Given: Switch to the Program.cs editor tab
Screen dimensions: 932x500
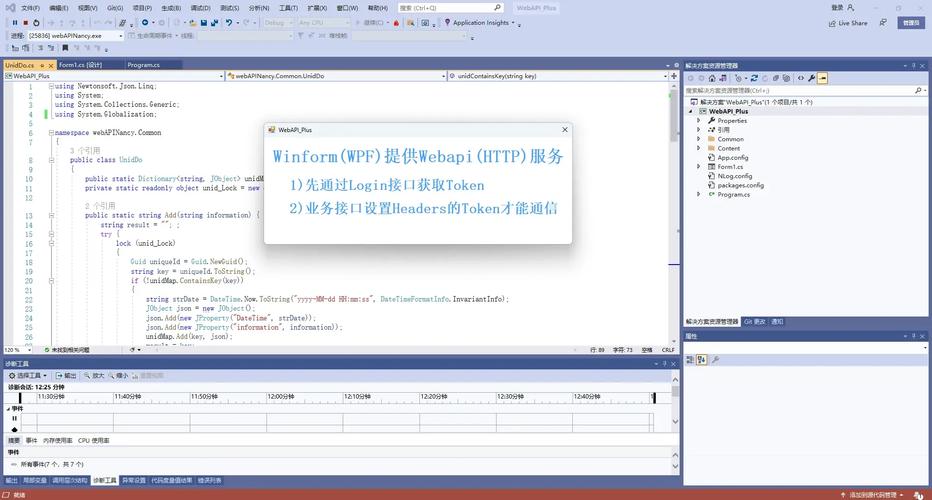Looking at the screenshot, I should click(143, 65).
